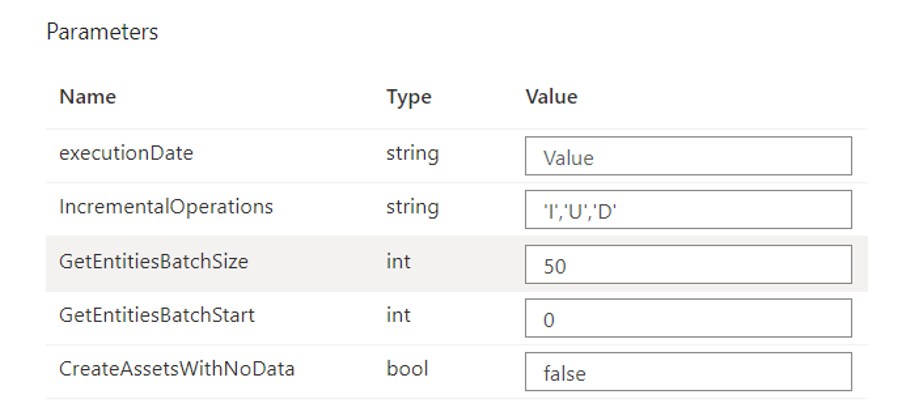Click the executionDate parameter name

tap(126, 154)
